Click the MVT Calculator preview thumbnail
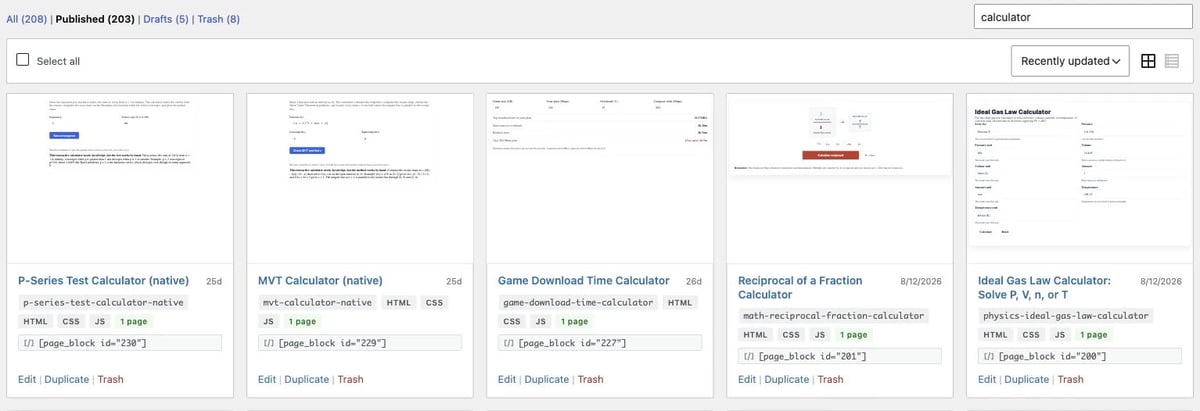Screen dimensions: 1200x411 point(361,177)
